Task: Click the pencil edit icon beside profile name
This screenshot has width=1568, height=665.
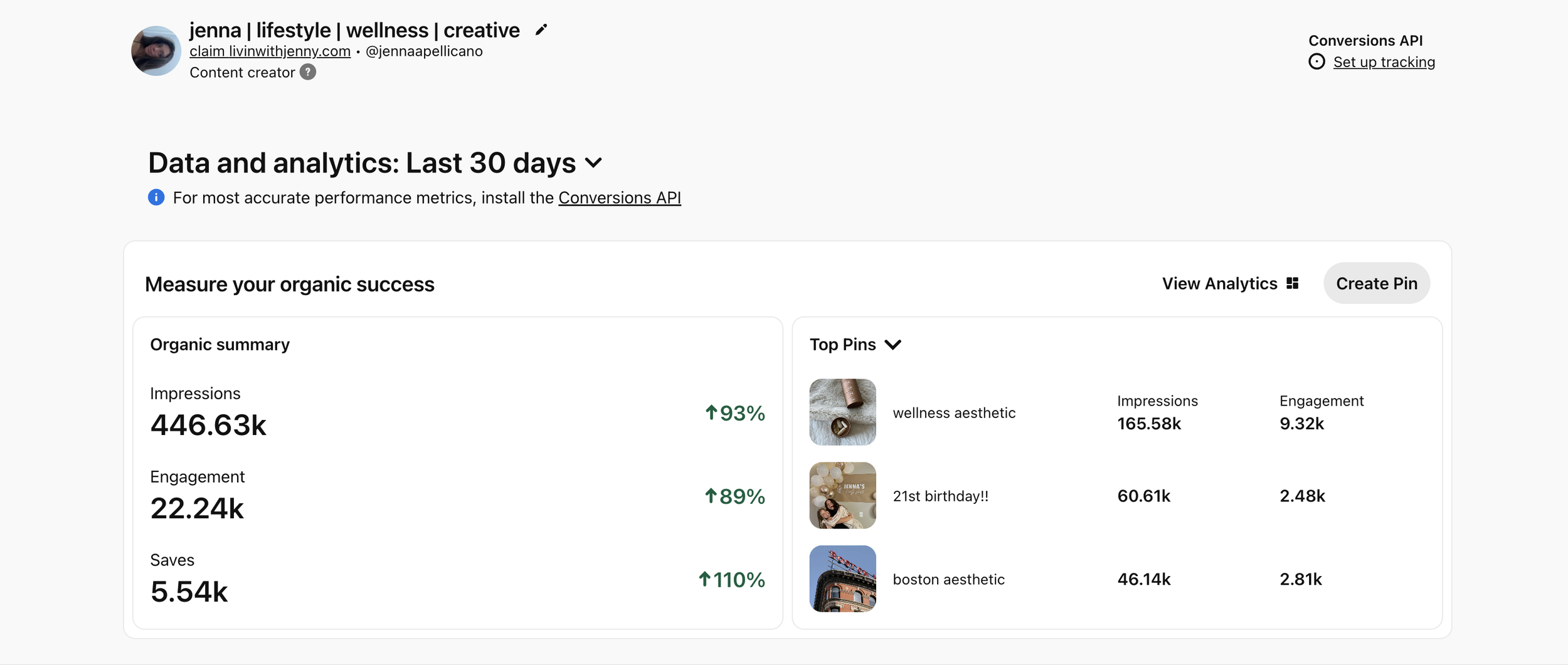Action: tap(541, 30)
